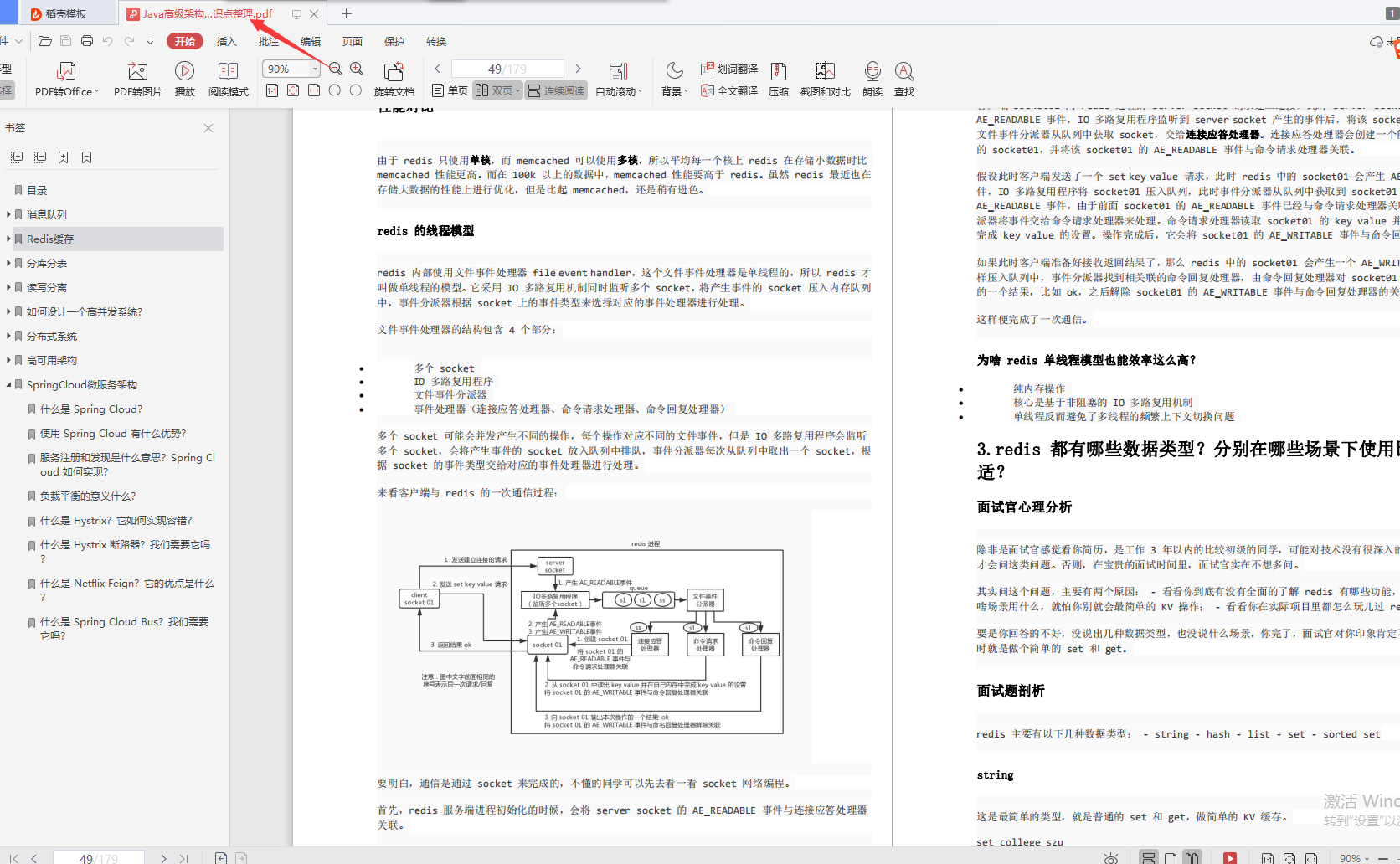Click the zoom out magnifier icon
Viewport: 1400px width, 864px height.
pyautogui.click(x=335, y=69)
